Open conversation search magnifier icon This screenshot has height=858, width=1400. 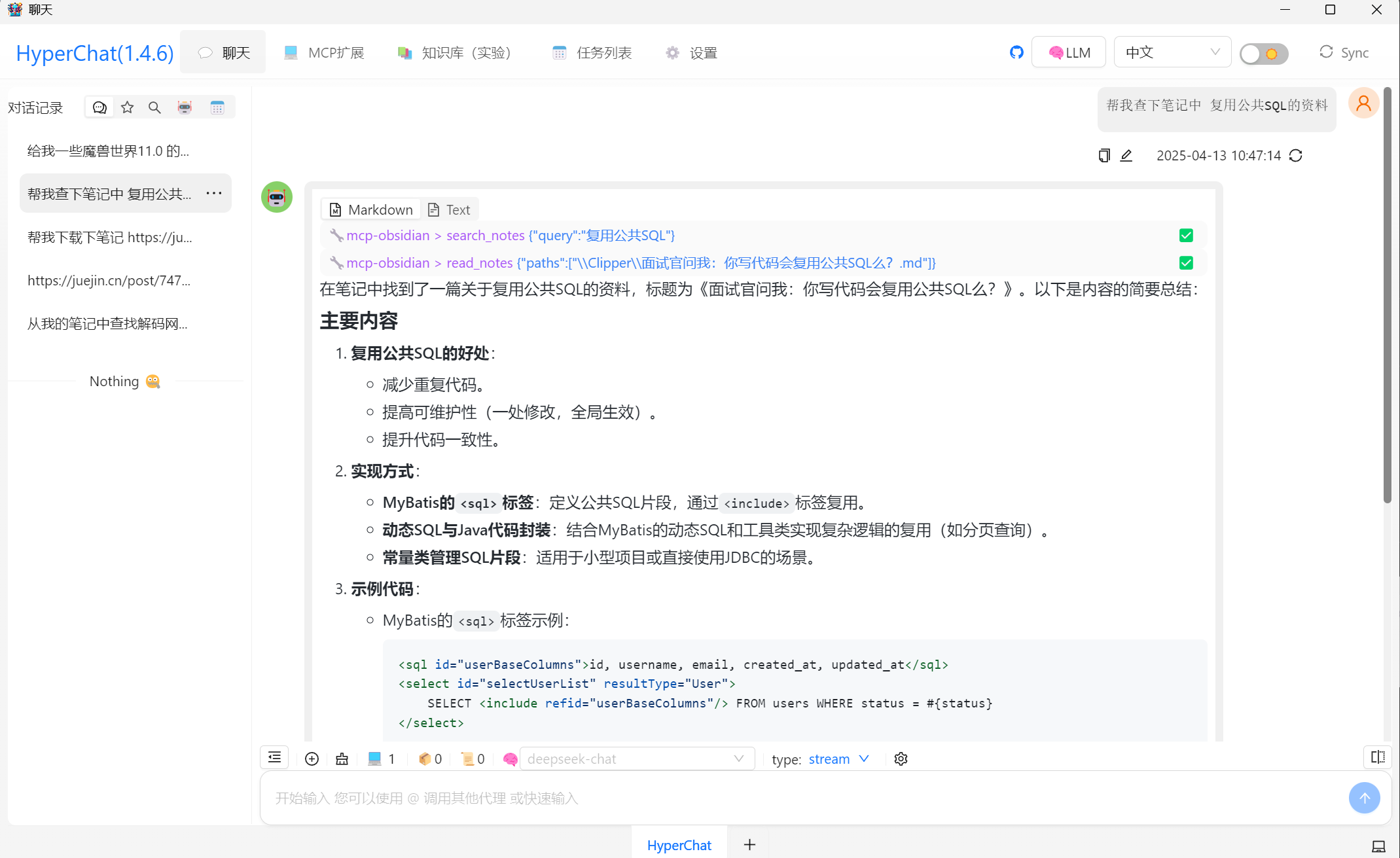point(154,107)
